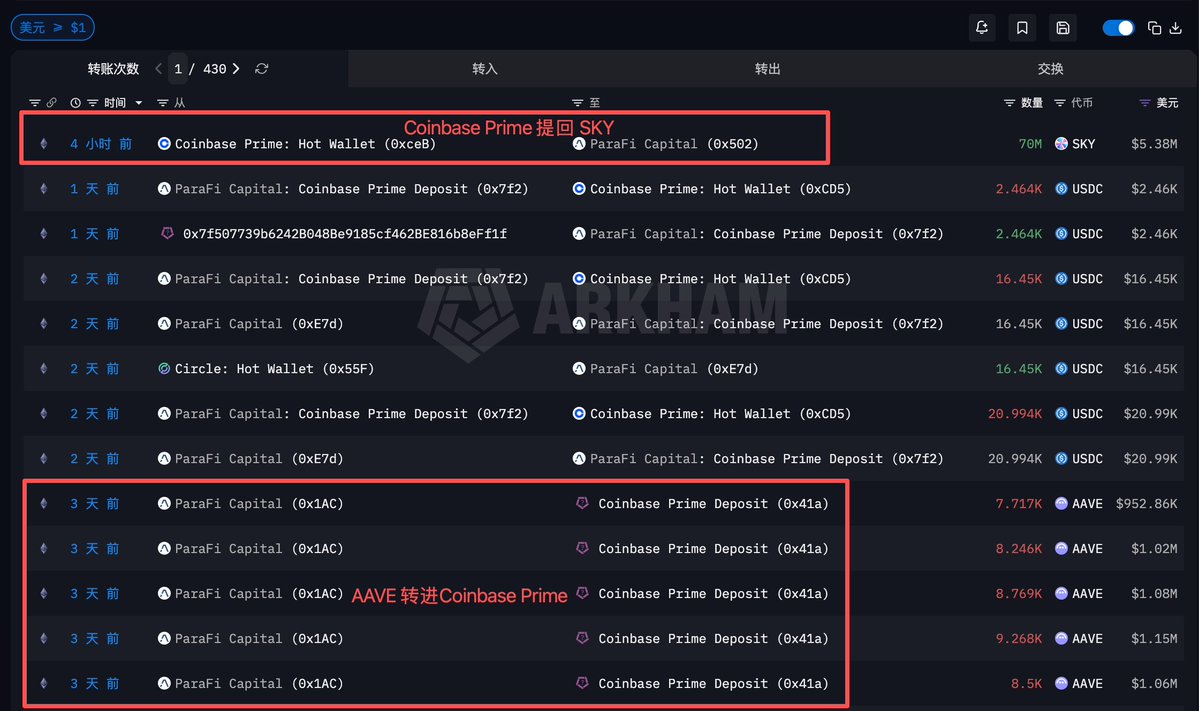Open 3 天 前 time on the 8.5K AAVE row
This screenshot has height=711, width=1199.
coord(95,683)
